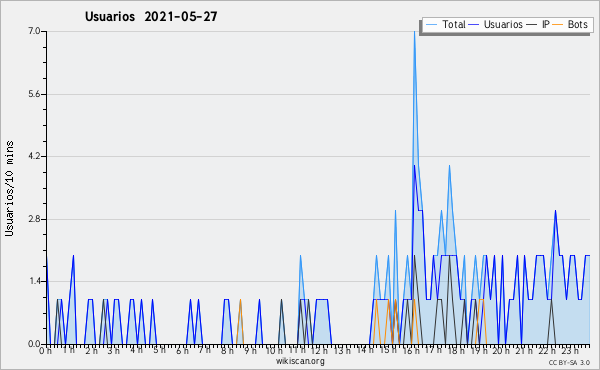Click the '6 h' x-axis label
The image size is (600, 370).
click(x=182, y=350)
